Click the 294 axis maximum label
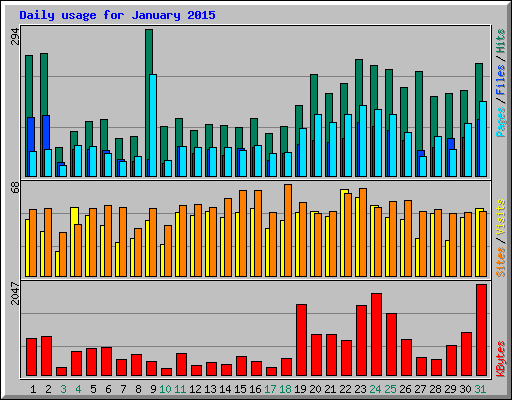Image resolution: width=512 pixels, height=400 pixels. [x=15, y=37]
